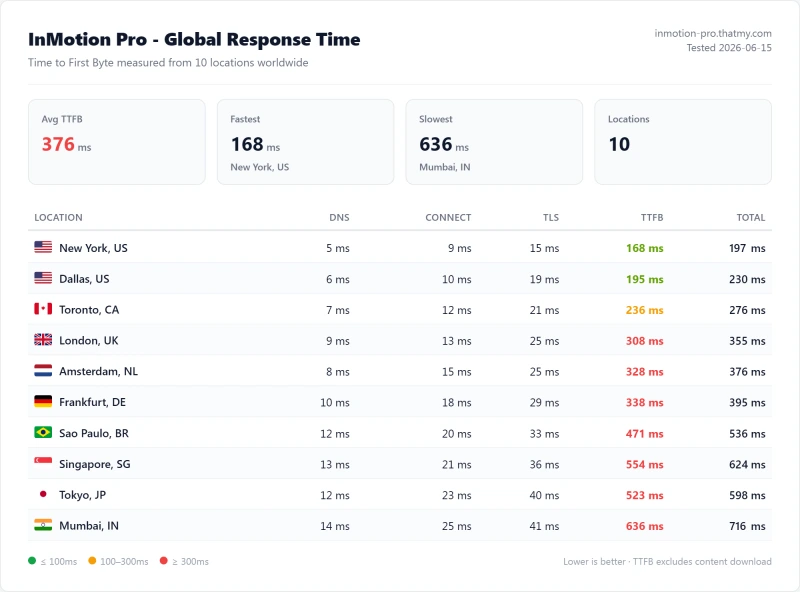Click the Indian flag beside Mumbai
This screenshot has width=800, height=592.
coord(43,525)
